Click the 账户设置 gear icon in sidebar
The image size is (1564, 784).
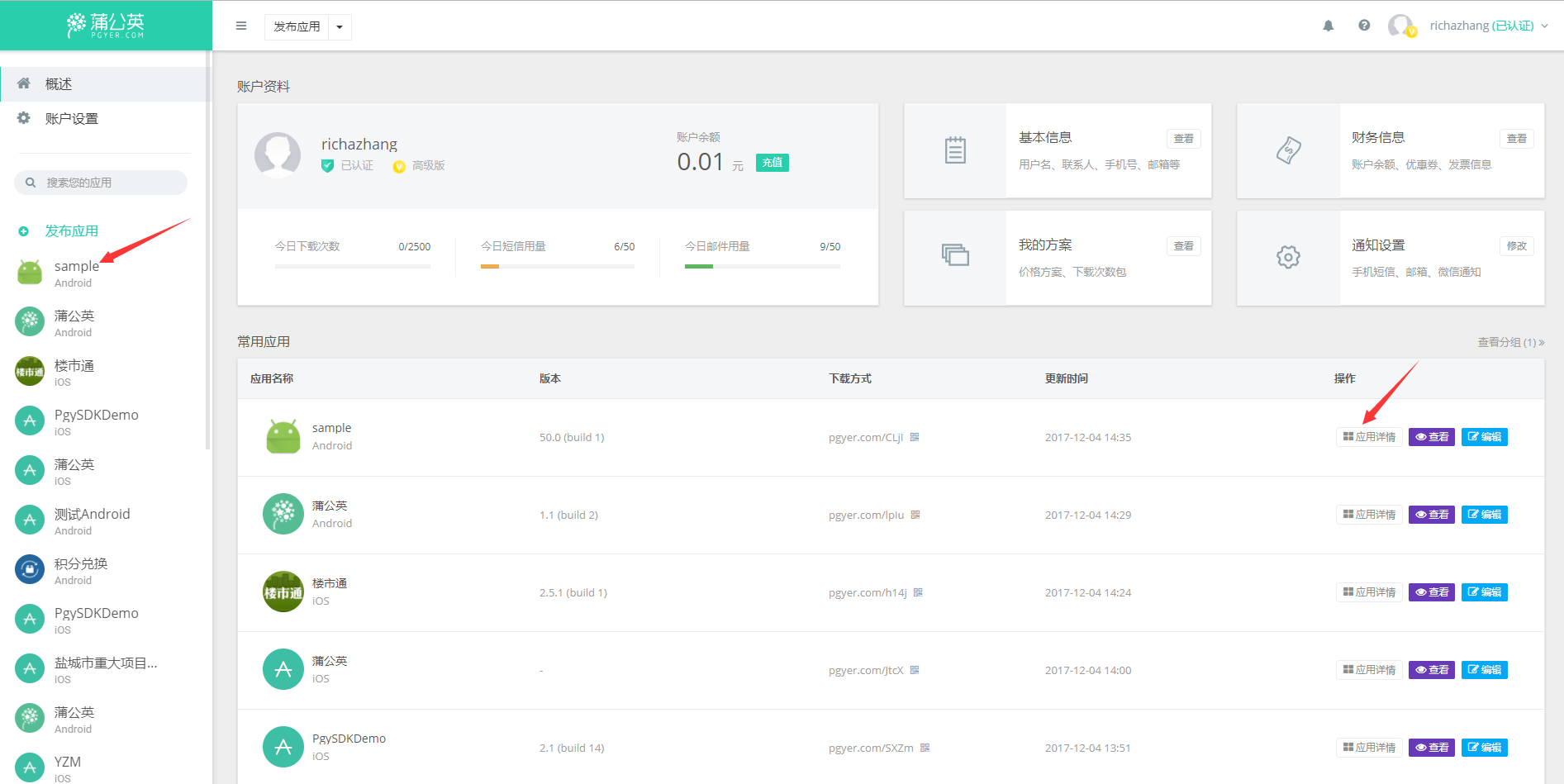tap(24, 118)
